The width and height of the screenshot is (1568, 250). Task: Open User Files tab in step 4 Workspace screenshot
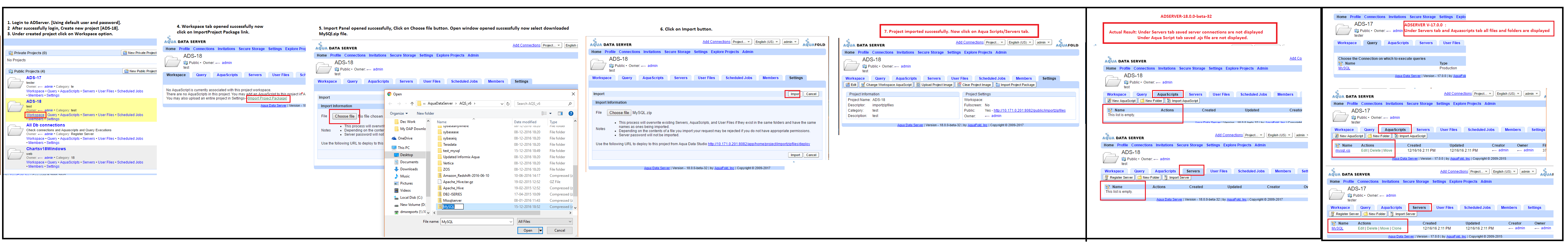(280, 75)
